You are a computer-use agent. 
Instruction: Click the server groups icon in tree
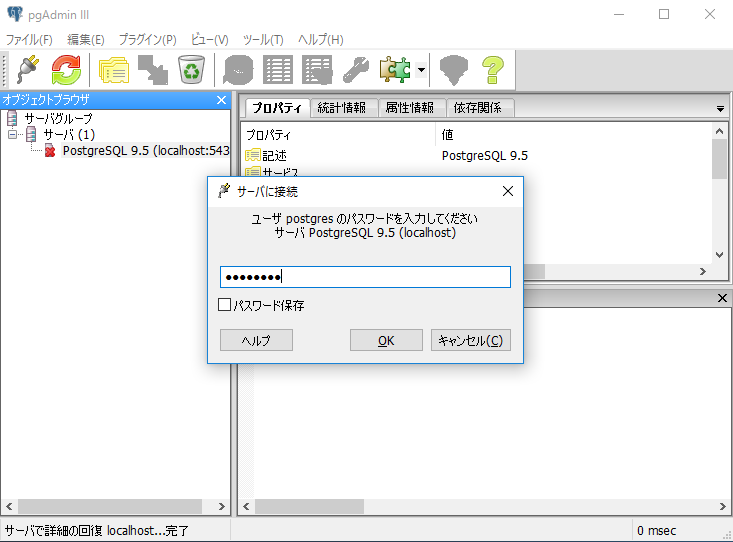(12, 118)
